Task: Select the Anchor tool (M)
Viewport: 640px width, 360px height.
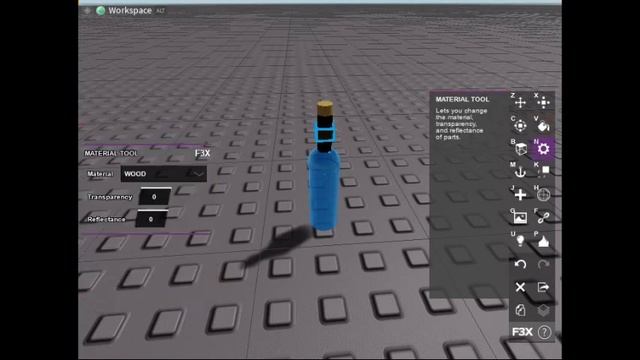Action: tap(520, 172)
